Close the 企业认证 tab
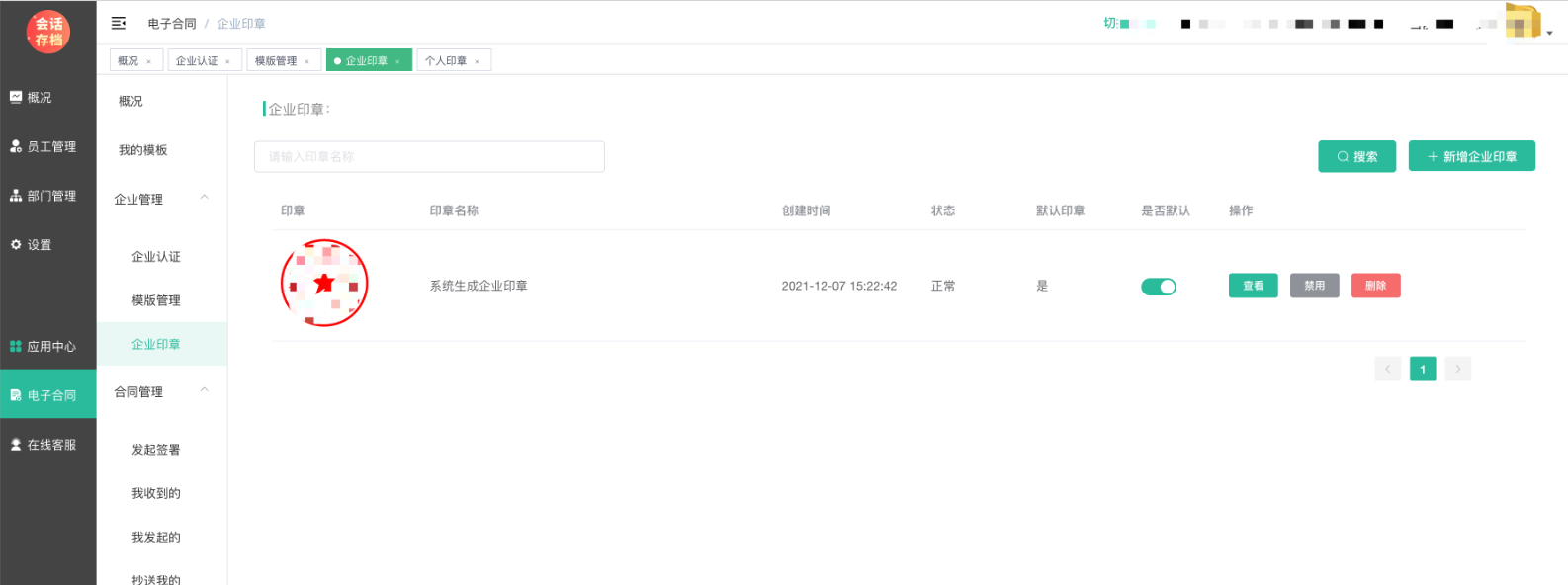Image resolution: width=1568 pixels, height=585 pixels. click(x=227, y=62)
